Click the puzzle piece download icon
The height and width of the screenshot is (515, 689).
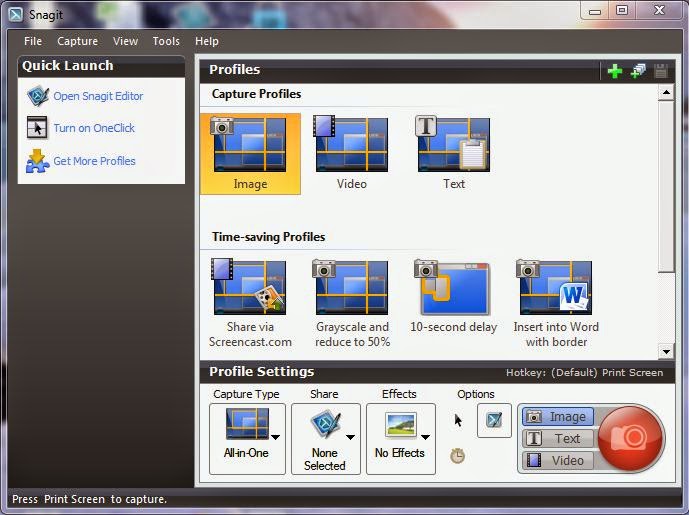click(x=37, y=161)
